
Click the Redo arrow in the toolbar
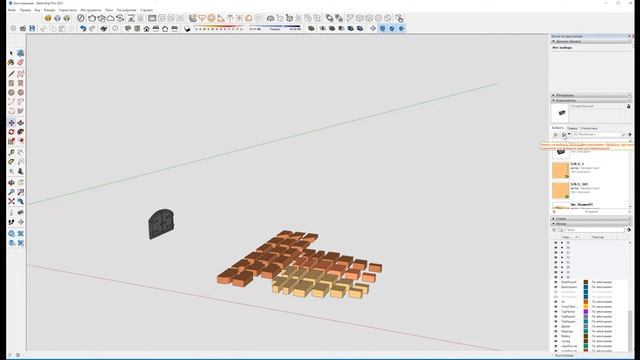pos(93,29)
